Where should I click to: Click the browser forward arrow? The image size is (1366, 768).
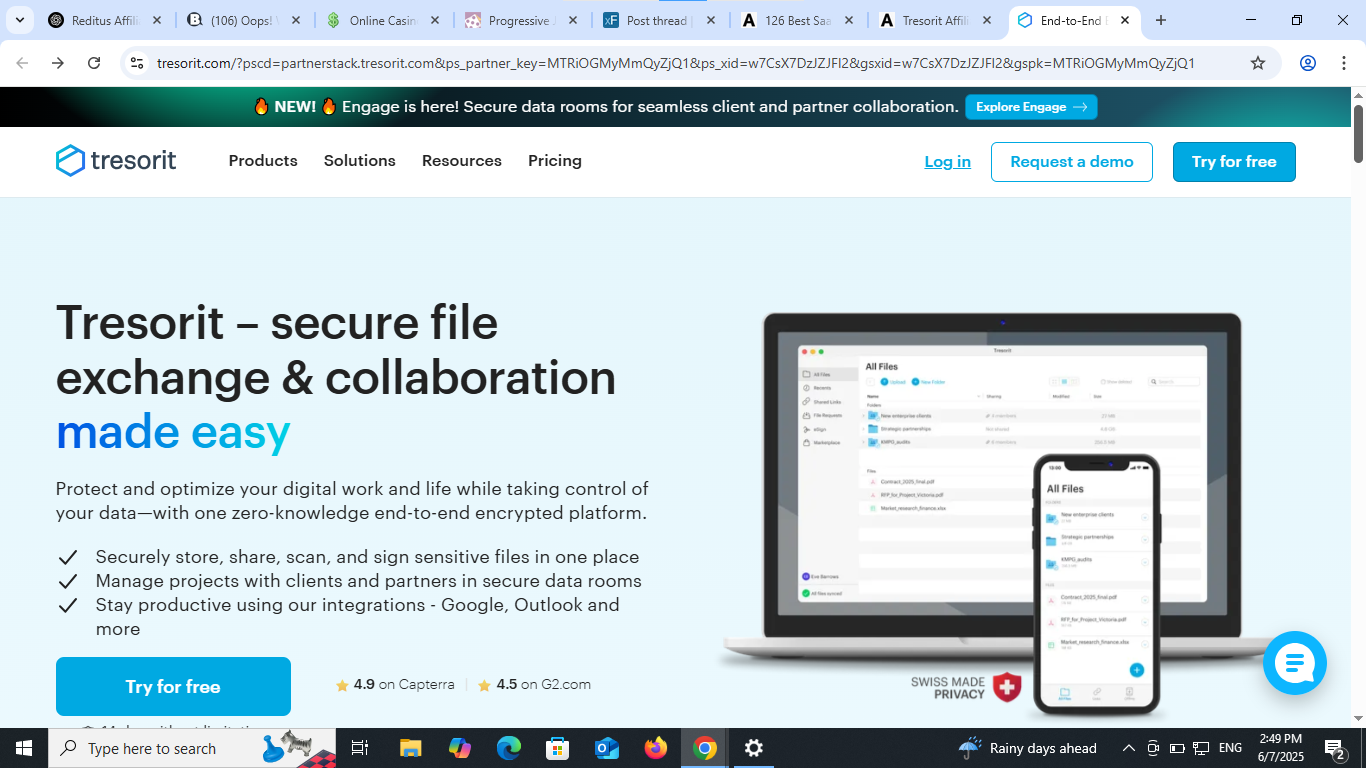[58, 63]
